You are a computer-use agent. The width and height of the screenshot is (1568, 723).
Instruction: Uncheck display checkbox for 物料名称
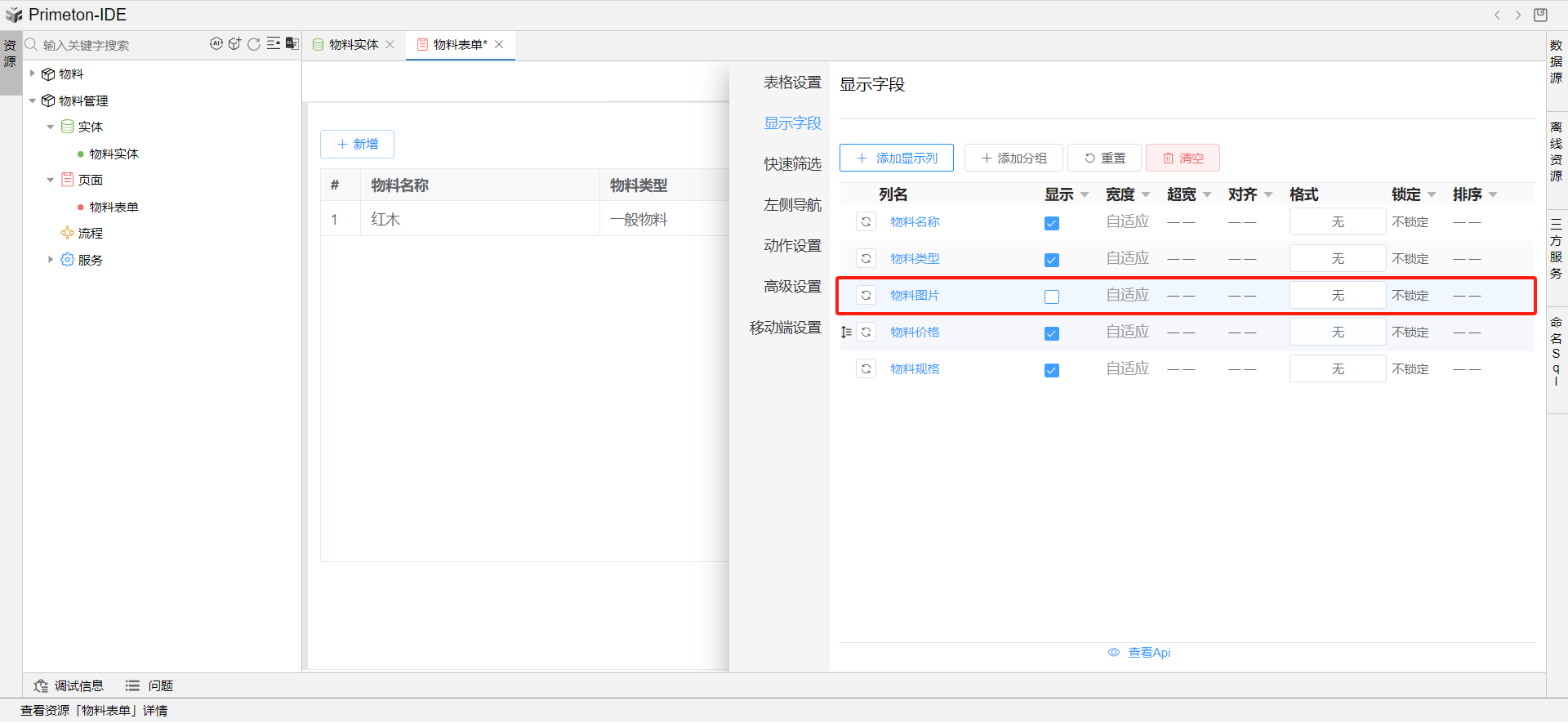[x=1052, y=223]
